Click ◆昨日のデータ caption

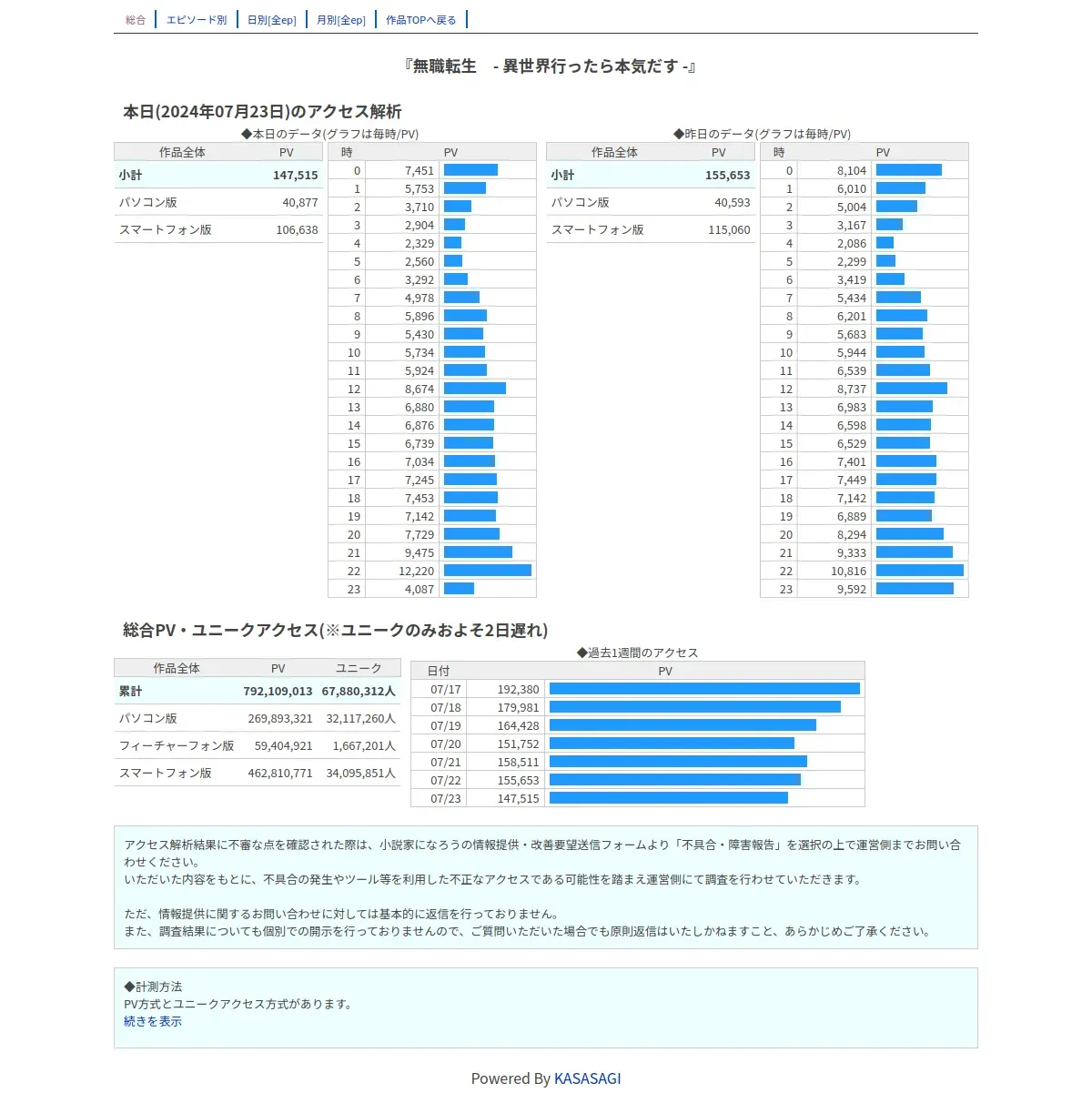coord(762,134)
